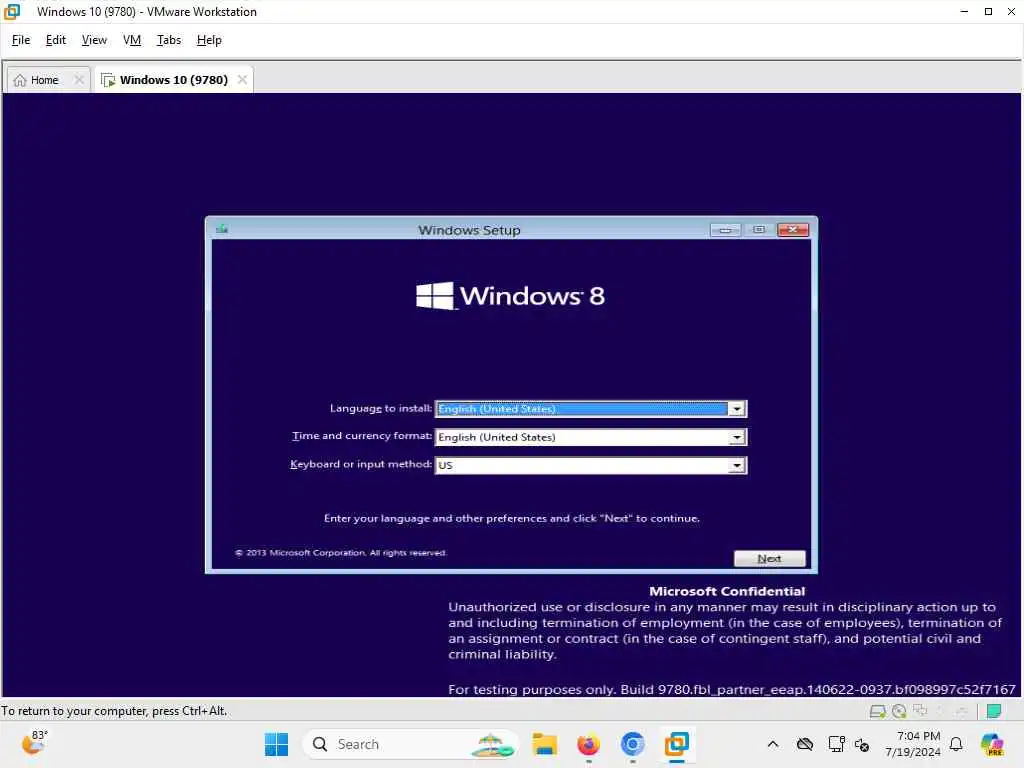Minimize the VMware Workstation window
1024x768 pixels.
[x=964, y=11]
